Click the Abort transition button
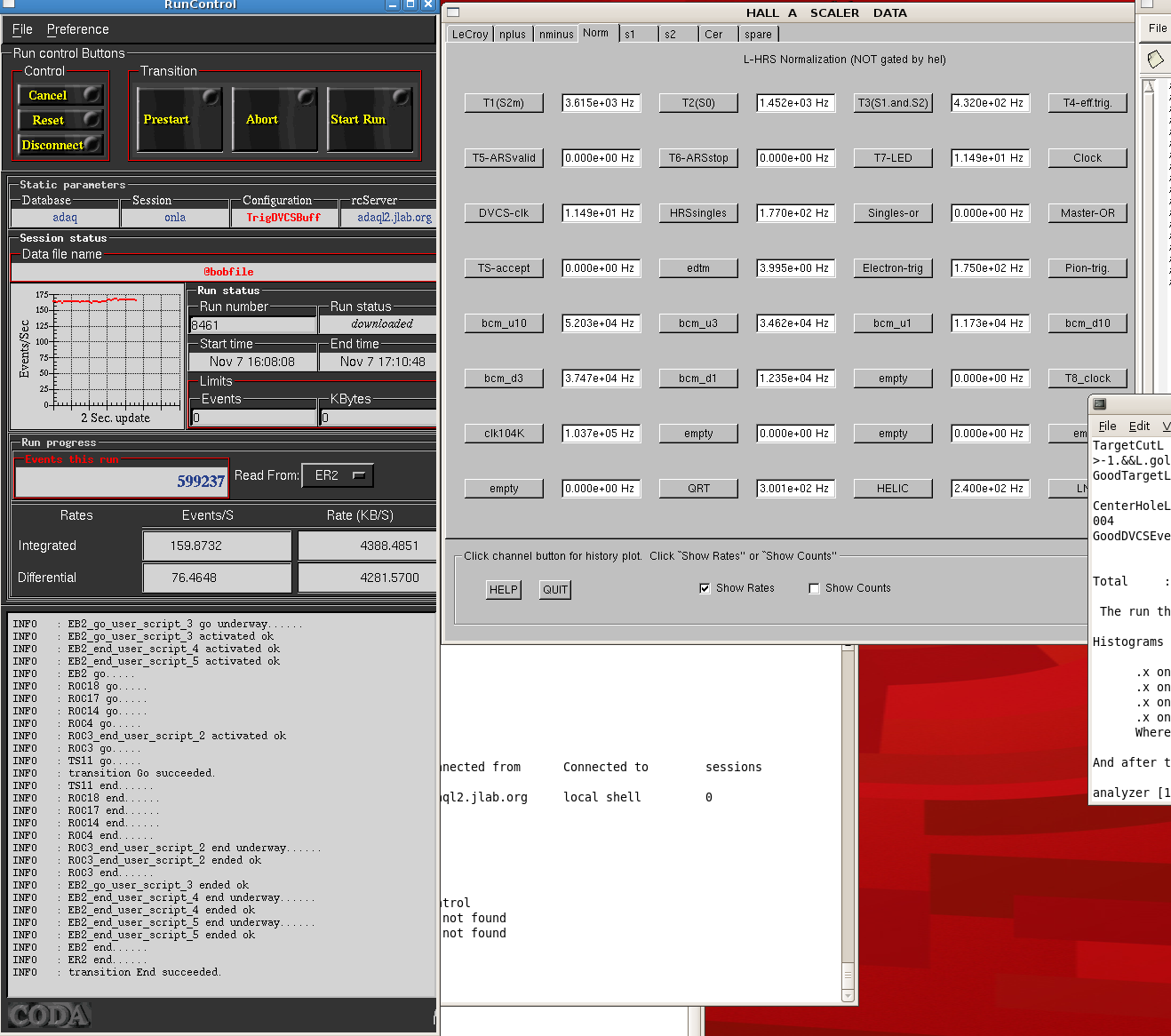This screenshot has height=1036, width=1171. tap(275, 119)
